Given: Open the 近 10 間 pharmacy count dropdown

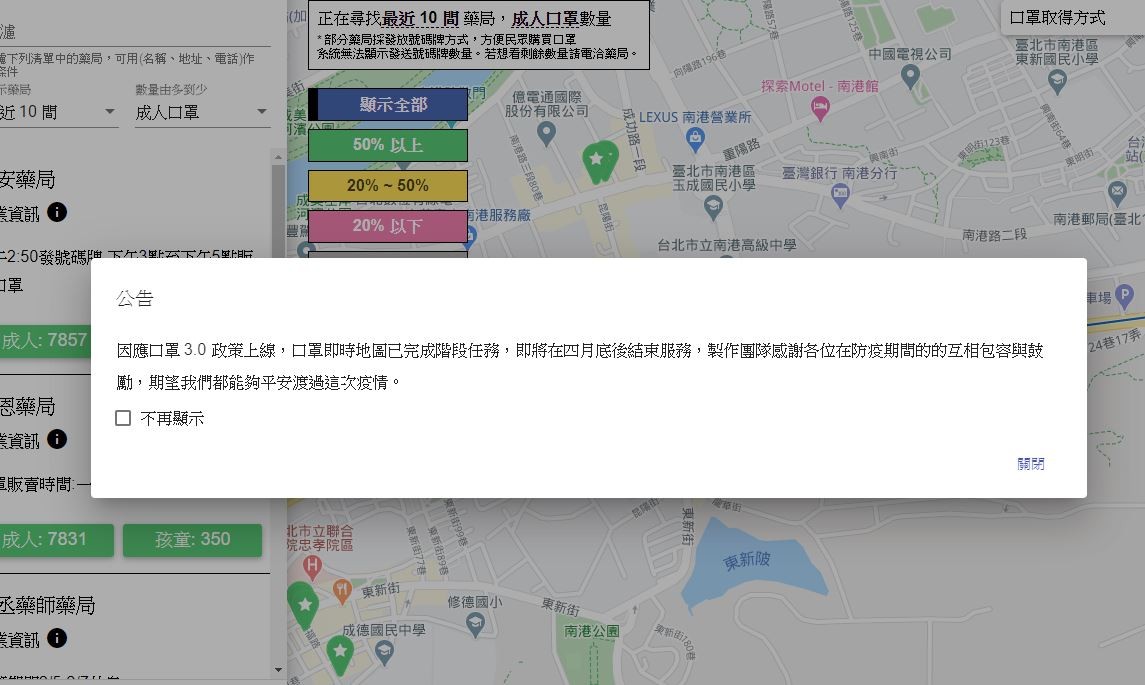Looking at the screenshot, I should click(58, 112).
